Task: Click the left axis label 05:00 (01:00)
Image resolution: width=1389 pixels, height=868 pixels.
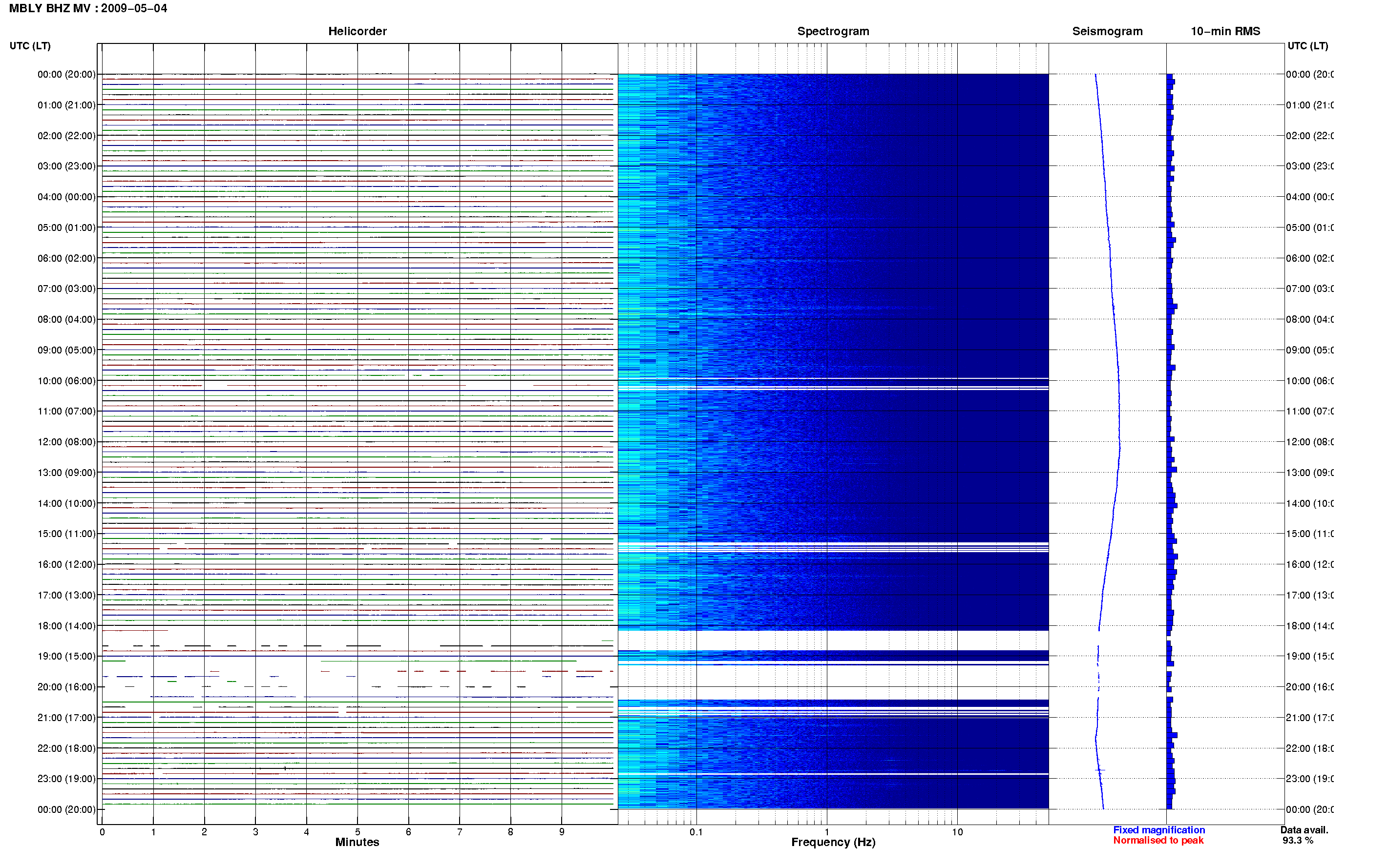Action: click(66, 228)
